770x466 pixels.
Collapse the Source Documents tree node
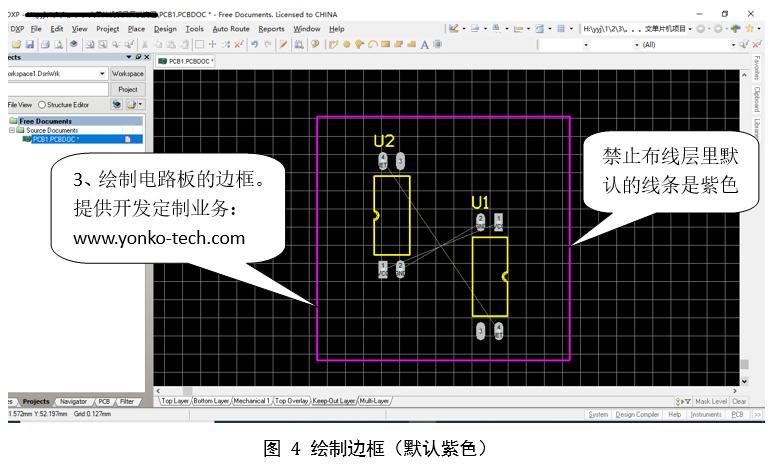coord(12,130)
